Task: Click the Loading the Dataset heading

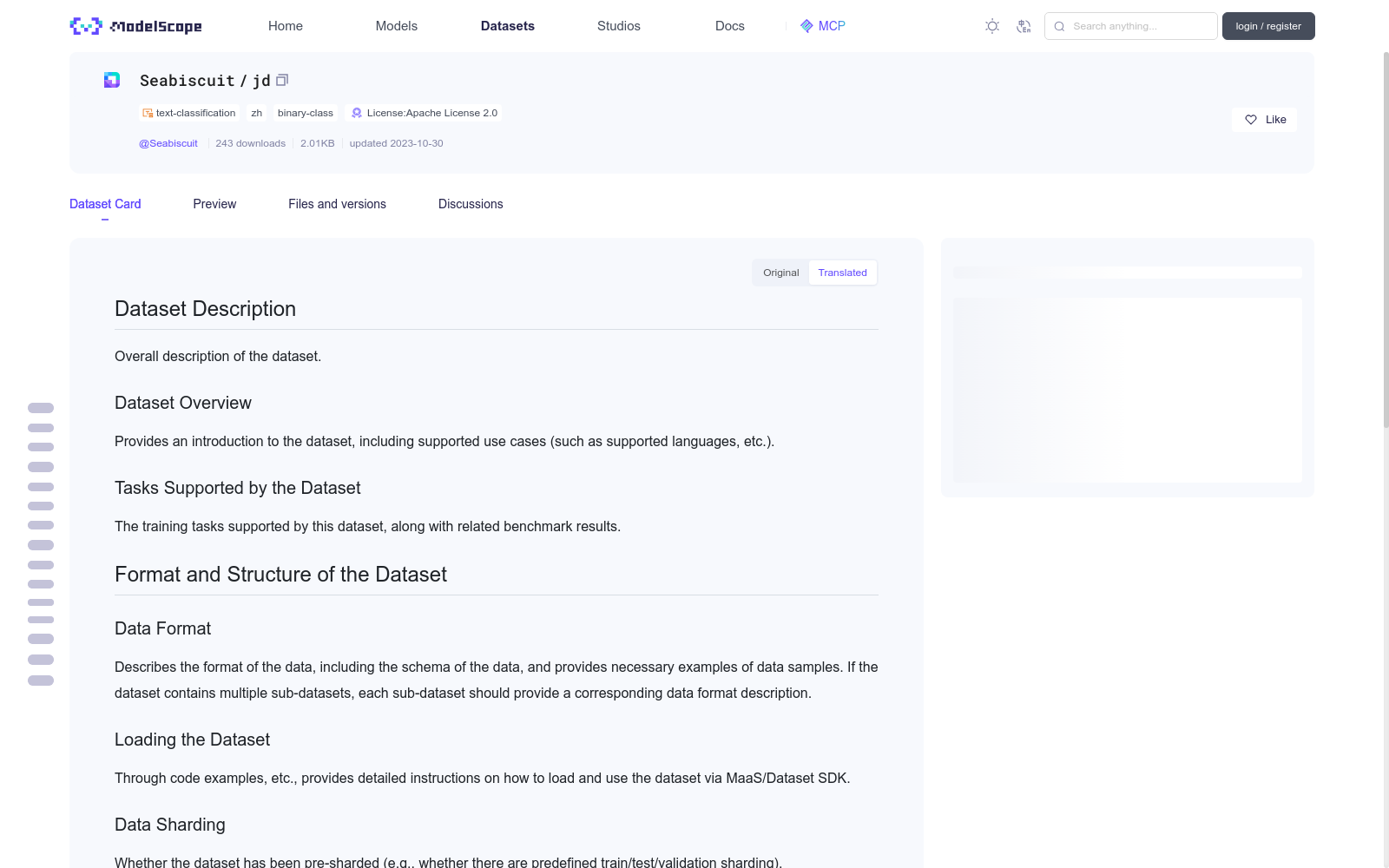Action: tap(192, 740)
